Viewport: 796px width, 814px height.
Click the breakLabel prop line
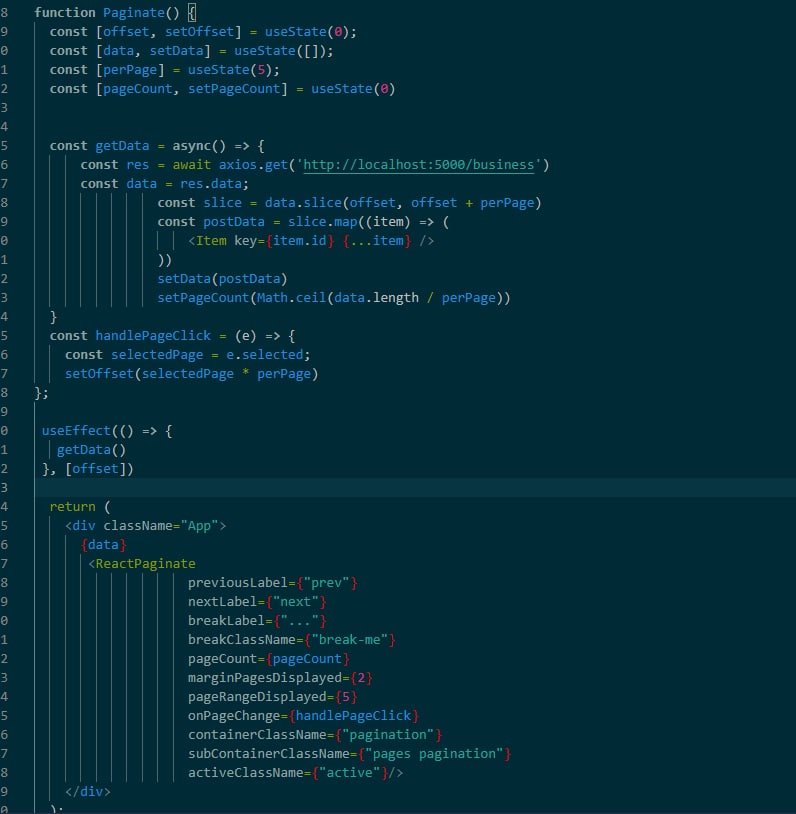coord(257,621)
